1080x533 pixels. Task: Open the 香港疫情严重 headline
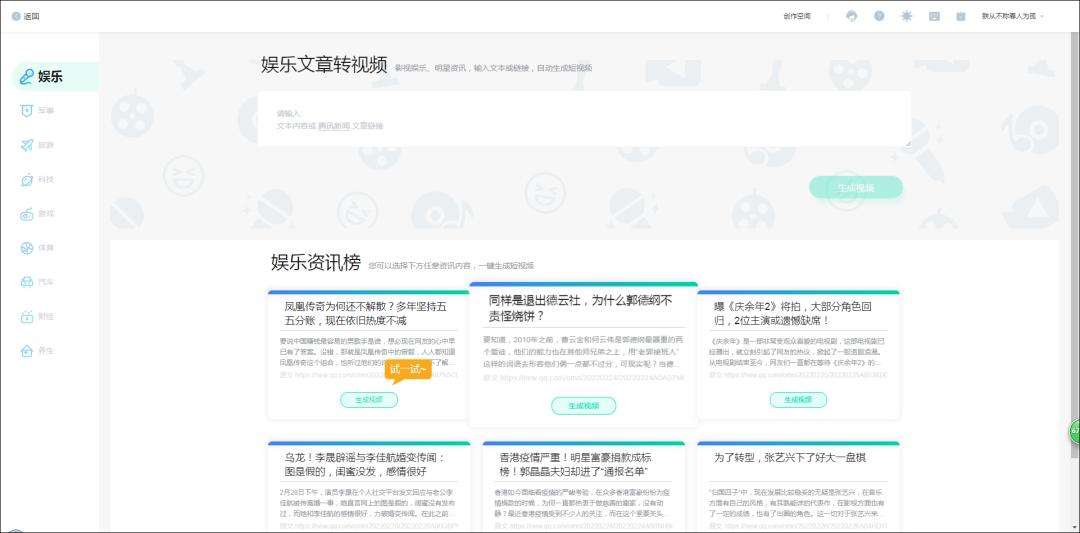pyautogui.click(x=576, y=465)
